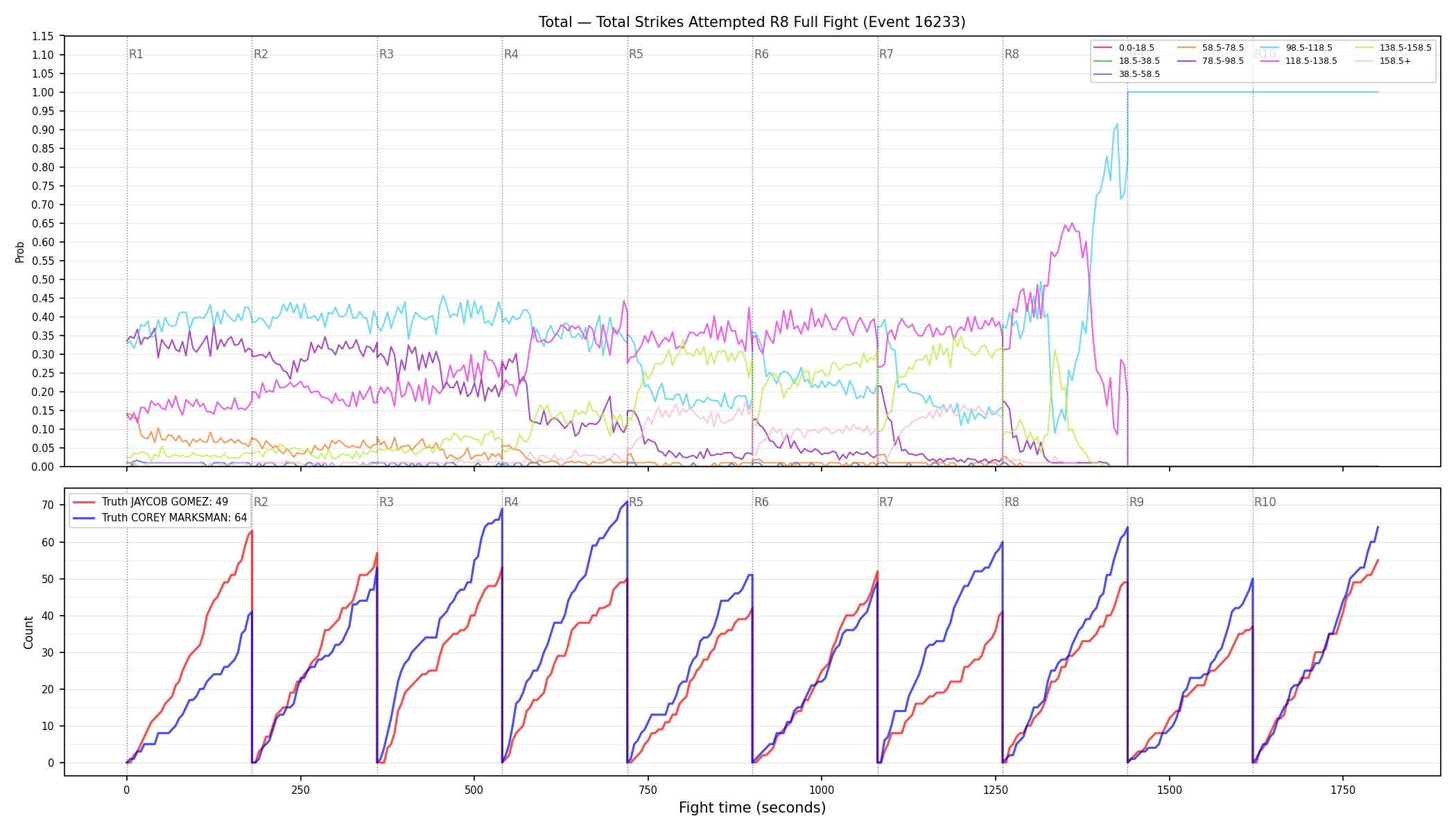
Task: Click the Truth COREY MARKSMAN: 64 legend entry
Action: (160, 518)
